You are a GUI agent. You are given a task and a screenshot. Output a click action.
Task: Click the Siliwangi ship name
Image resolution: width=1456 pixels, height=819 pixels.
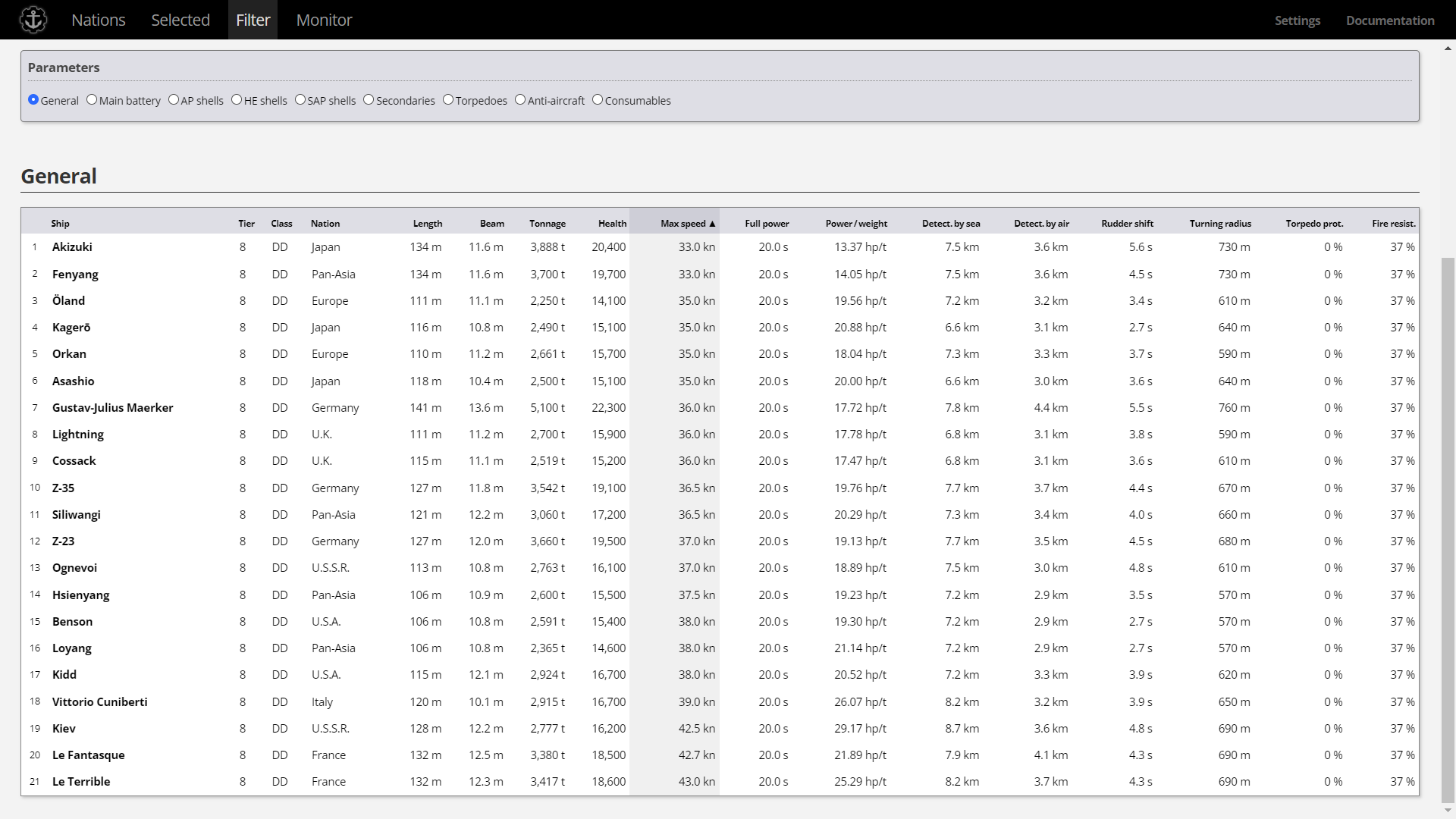[76, 514]
